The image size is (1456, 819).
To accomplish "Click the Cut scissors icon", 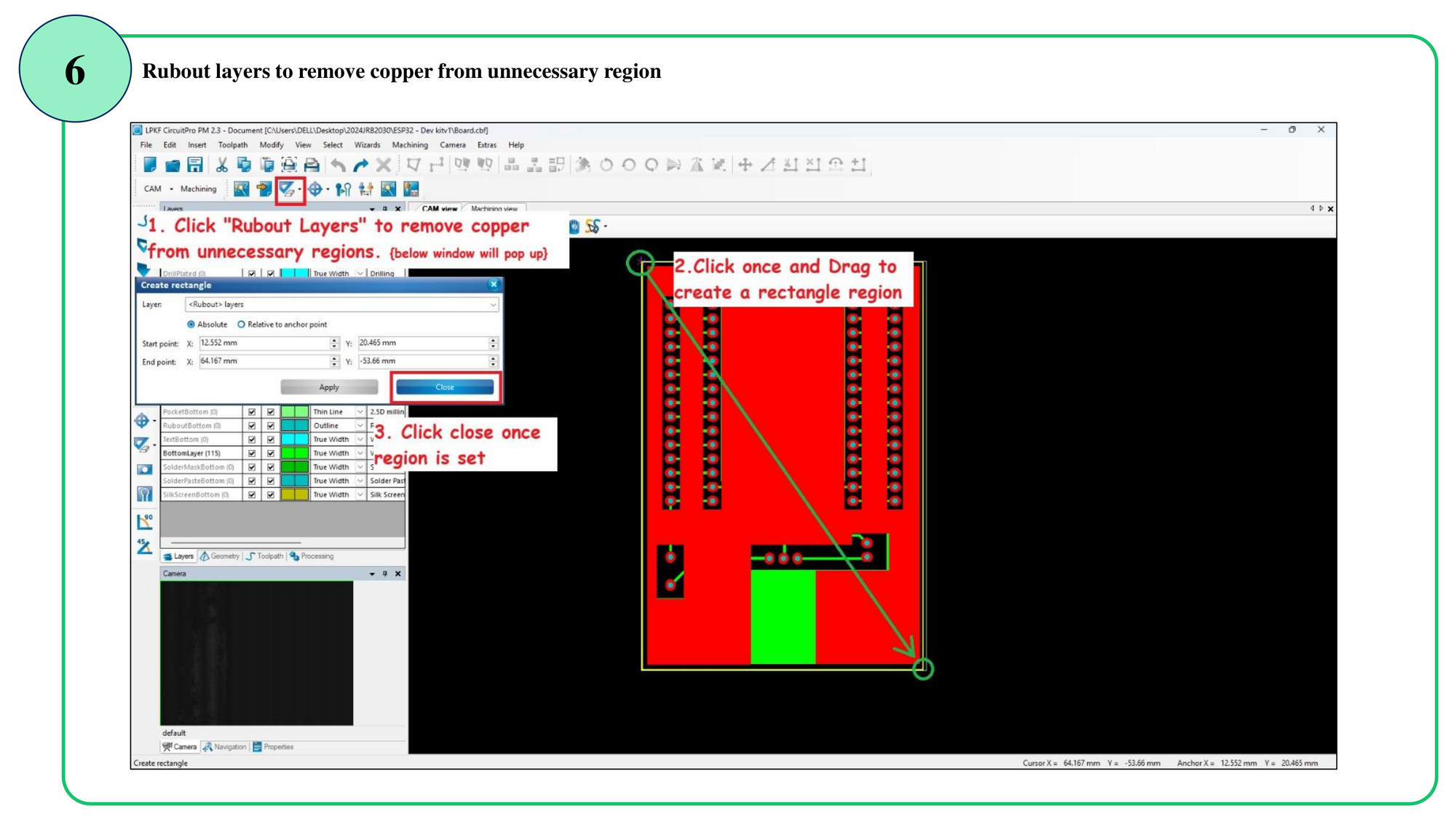I will coord(222,165).
